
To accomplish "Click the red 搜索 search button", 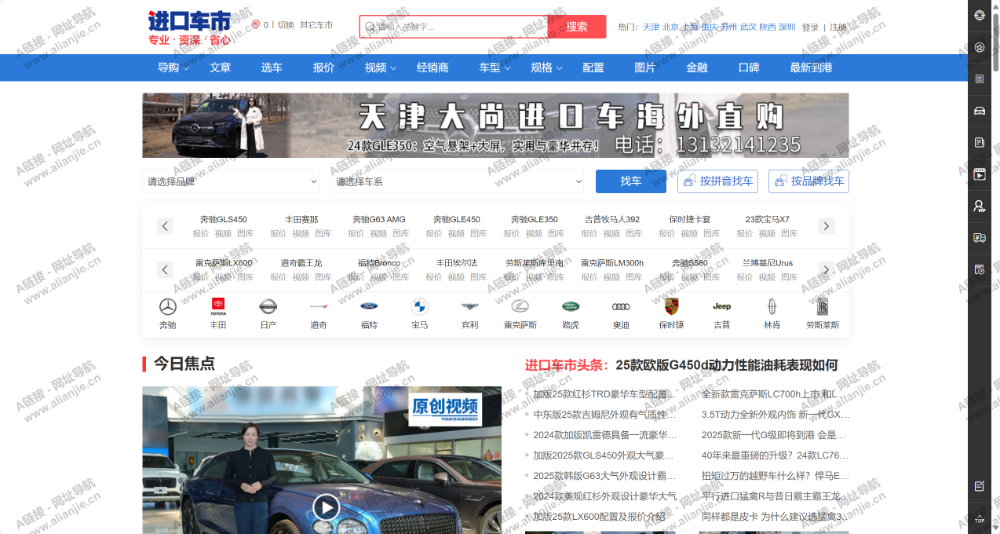I will (577, 27).
